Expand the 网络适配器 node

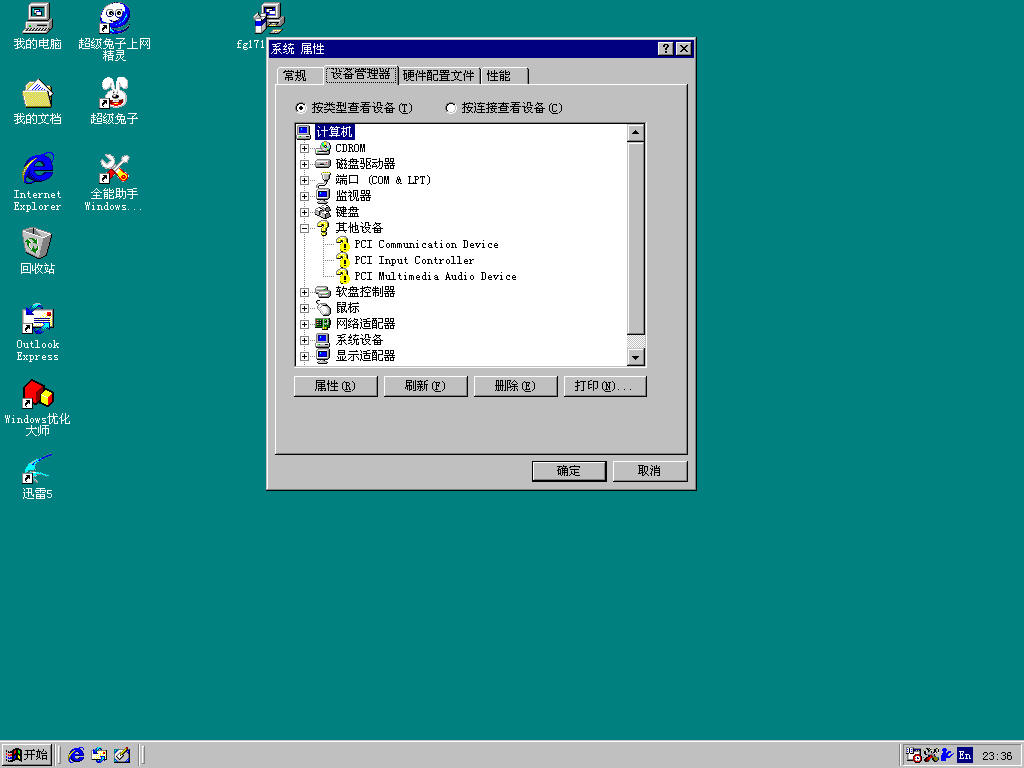coord(304,324)
